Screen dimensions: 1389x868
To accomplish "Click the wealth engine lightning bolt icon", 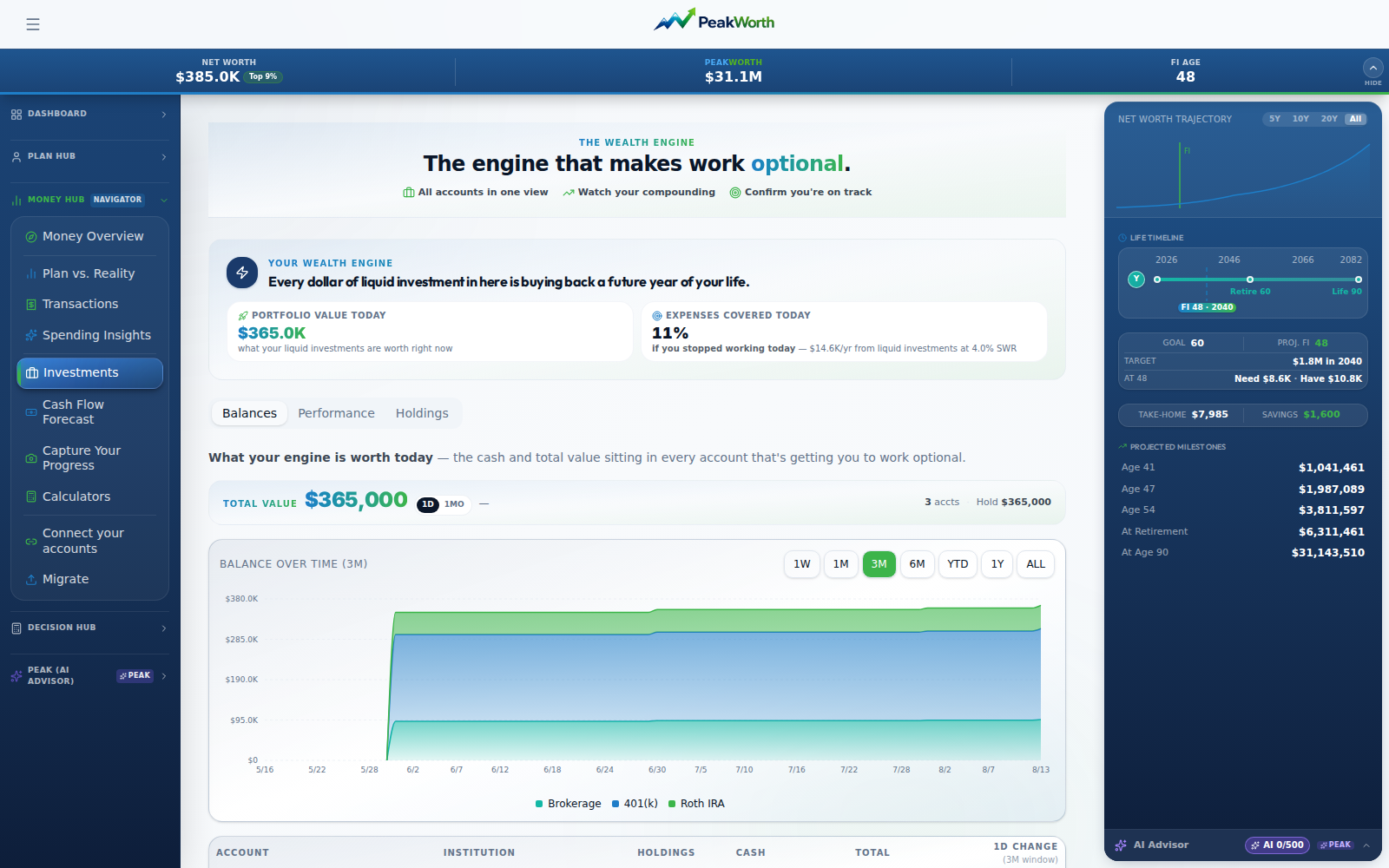I will point(242,273).
